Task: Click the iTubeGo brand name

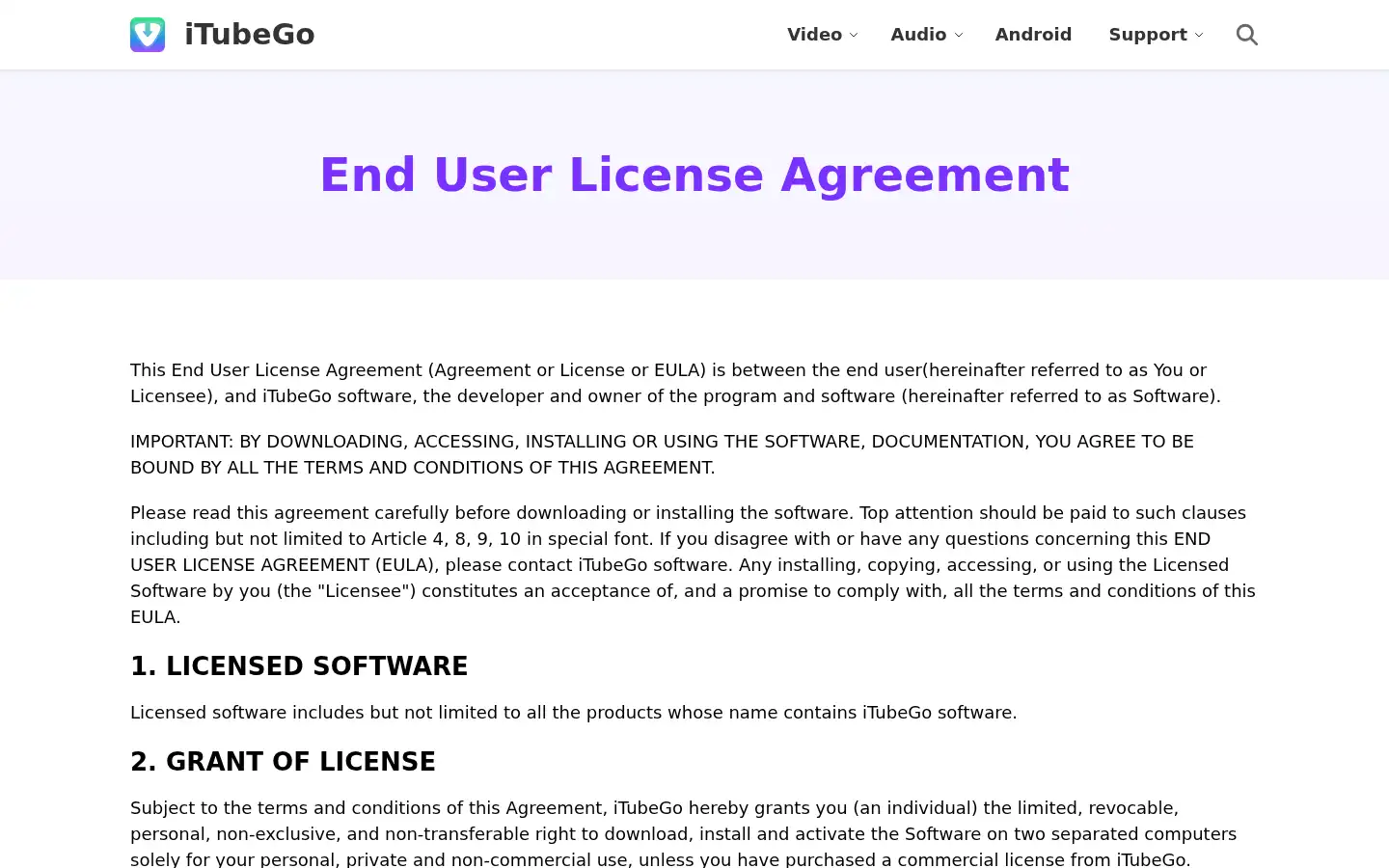Action: click(249, 35)
